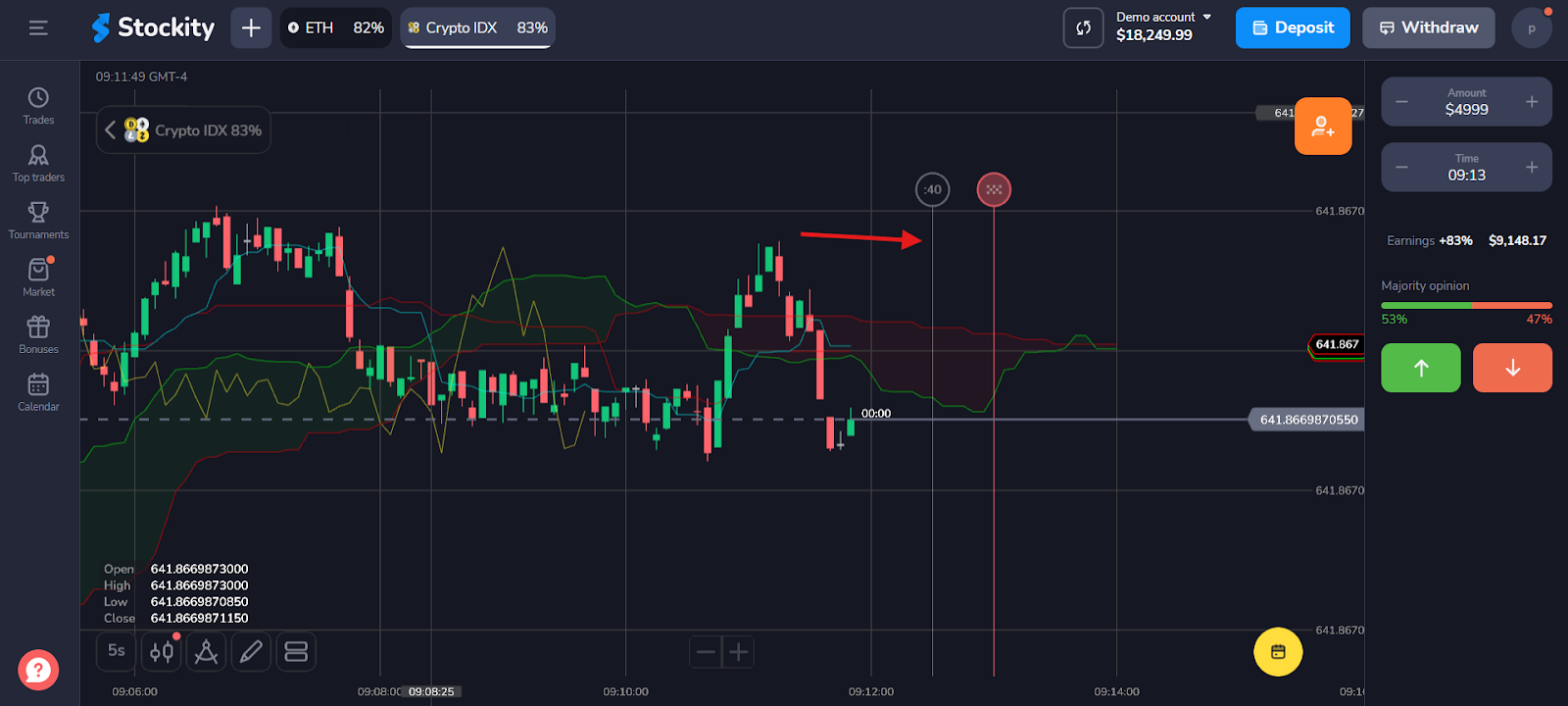Decrease the trade amount
The image size is (1568, 706).
(1401, 102)
